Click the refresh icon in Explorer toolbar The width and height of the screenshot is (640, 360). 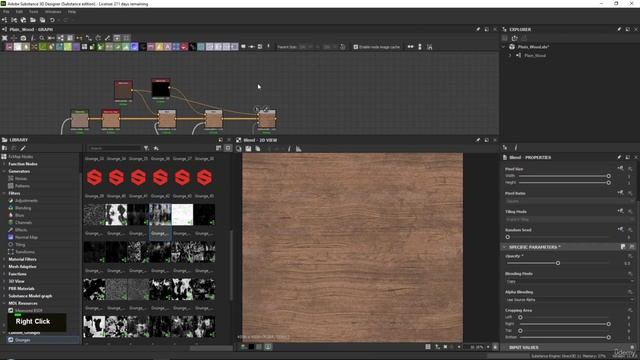pyautogui.click(x=514, y=38)
